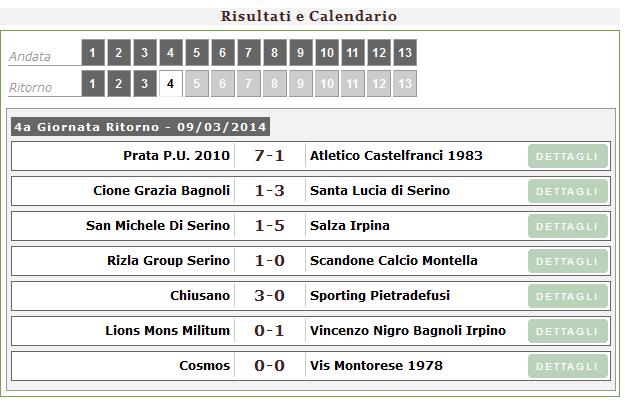Open Dettagli for Chiusano vs Sporting Pietradefusi
This screenshot has width=625, height=411.
coord(567,296)
